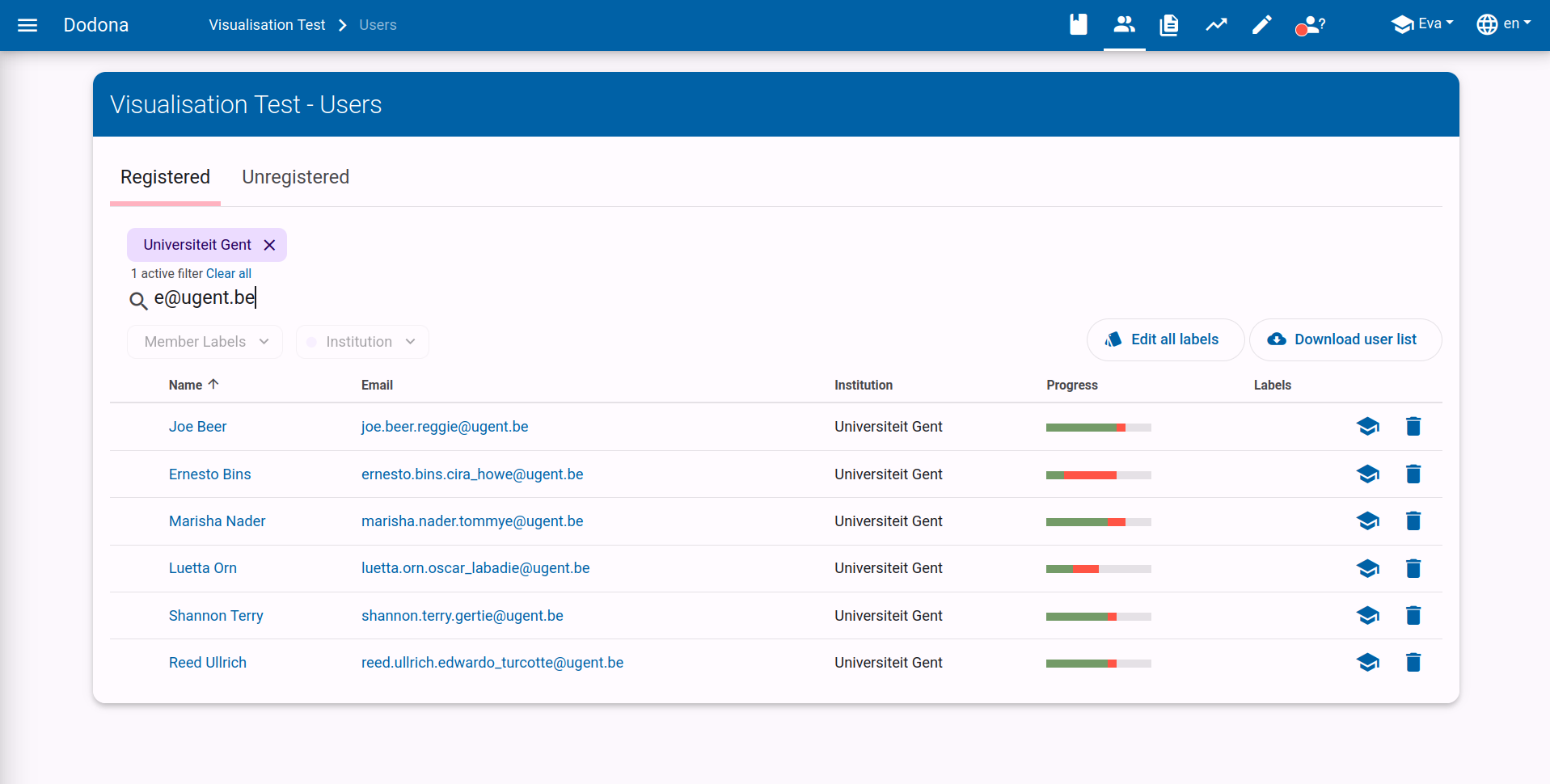Viewport: 1550px width, 784px height.
Task: Click graduation cap icon for Shannon Terry
Action: click(x=1367, y=616)
